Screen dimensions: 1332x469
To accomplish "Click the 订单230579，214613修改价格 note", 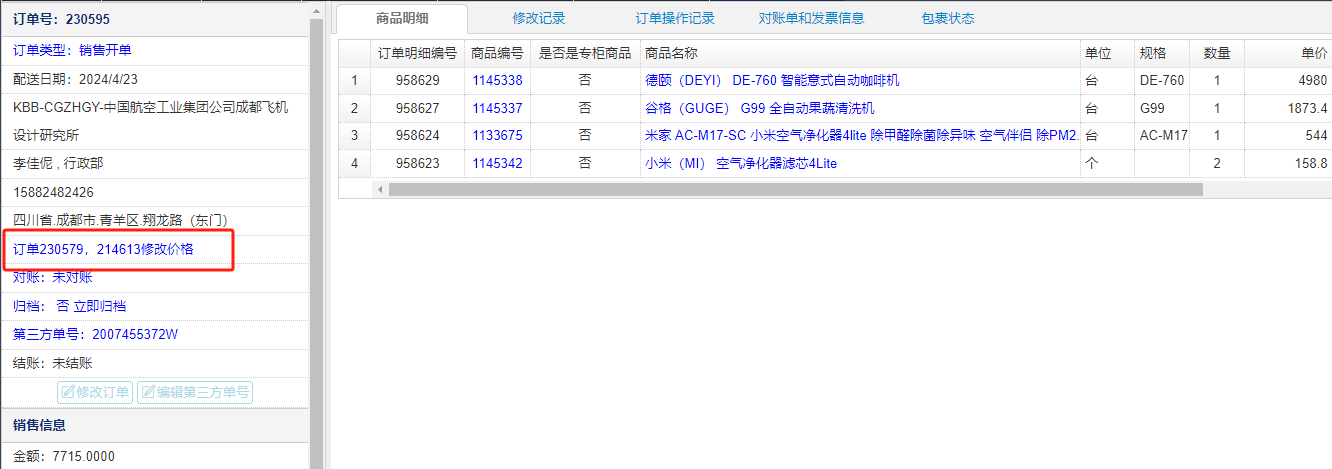I will [x=103, y=249].
